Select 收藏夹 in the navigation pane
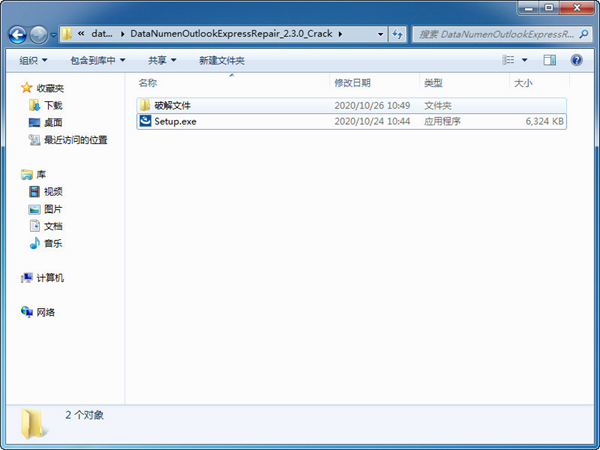Image resolution: width=600 pixels, height=450 pixels. tap(50, 88)
